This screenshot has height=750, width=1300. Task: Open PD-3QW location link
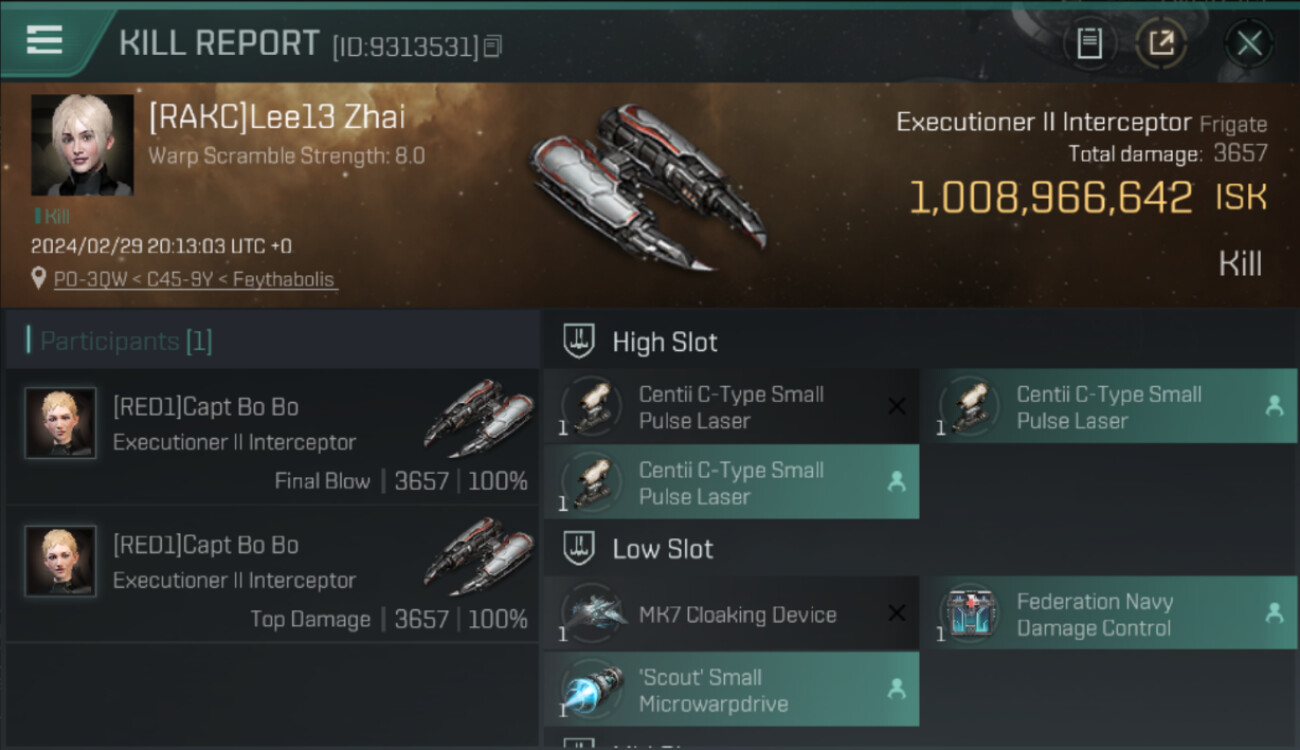coord(195,280)
